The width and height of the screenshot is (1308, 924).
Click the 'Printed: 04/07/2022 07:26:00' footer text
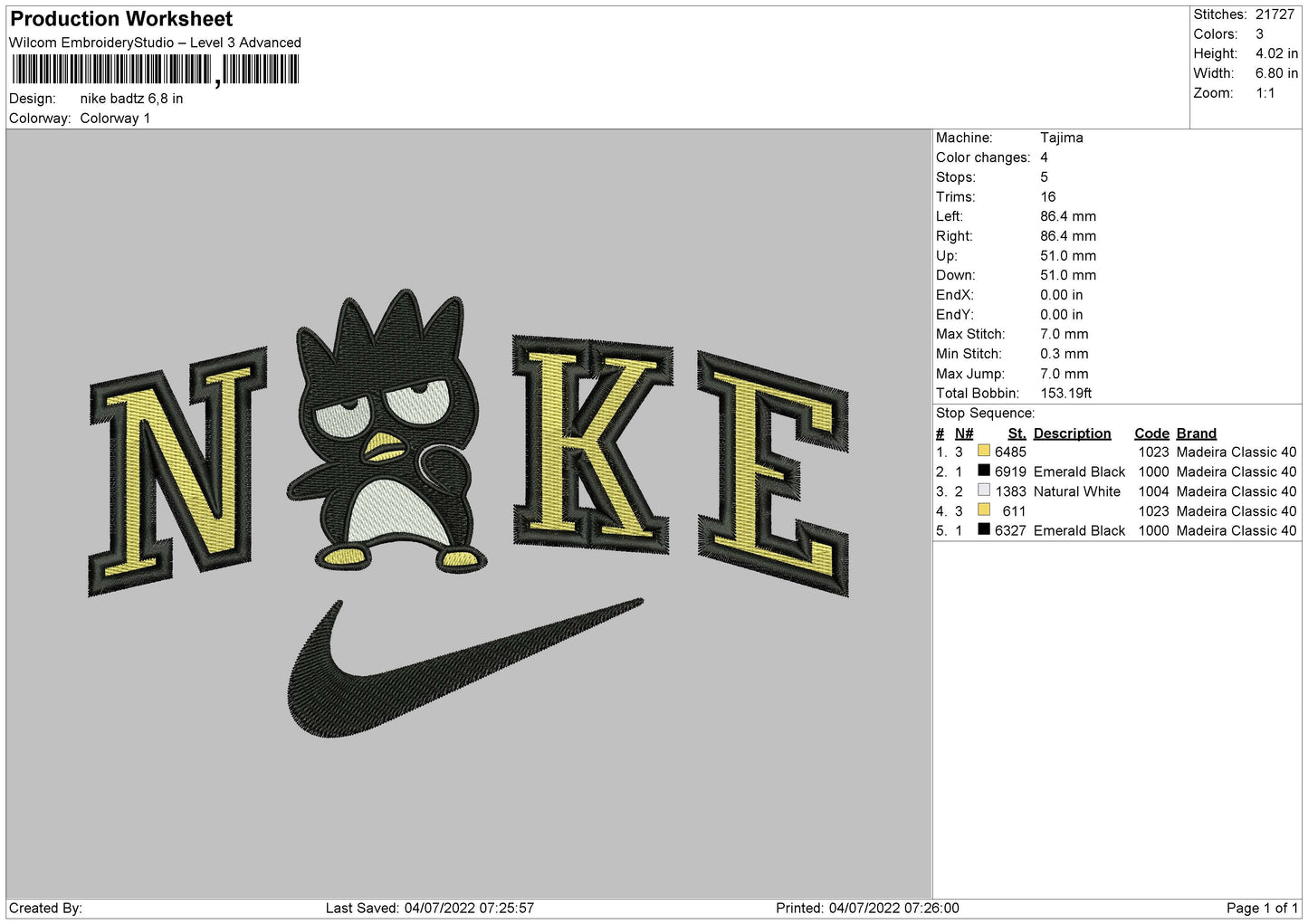(x=867, y=909)
